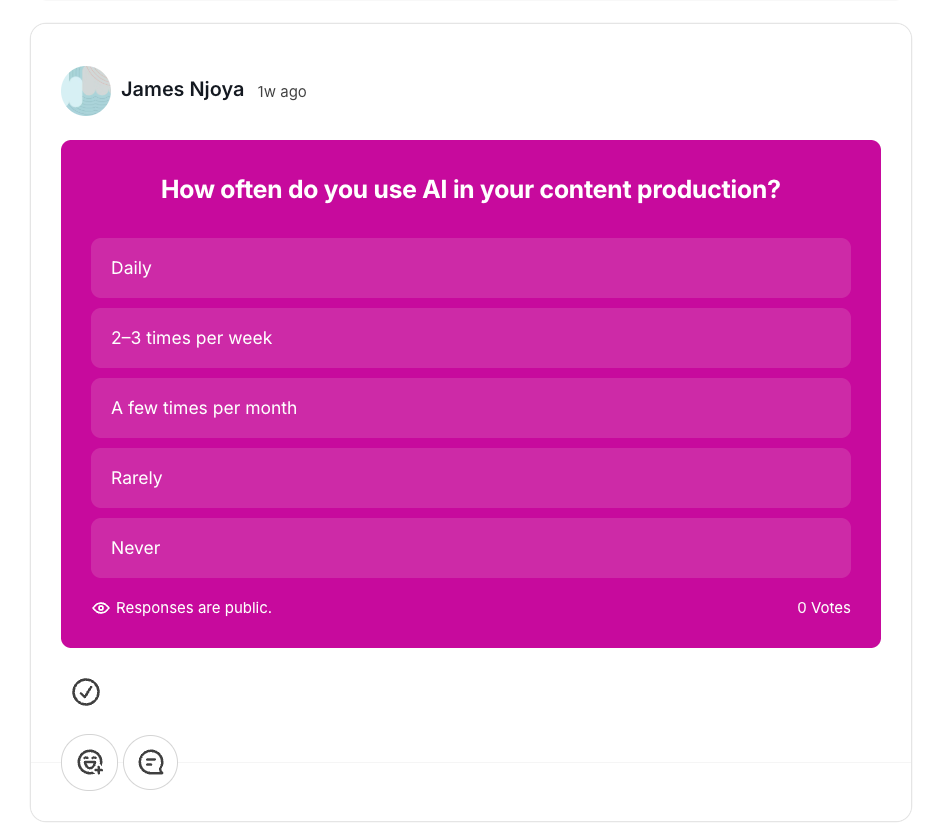Image resolution: width=949 pixels, height=839 pixels.
Task: Select the Daily poll option
Action: click(470, 268)
